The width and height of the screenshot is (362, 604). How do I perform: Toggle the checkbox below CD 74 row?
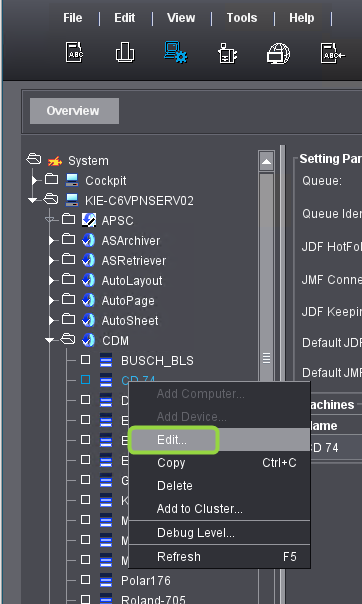click(x=85, y=400)
